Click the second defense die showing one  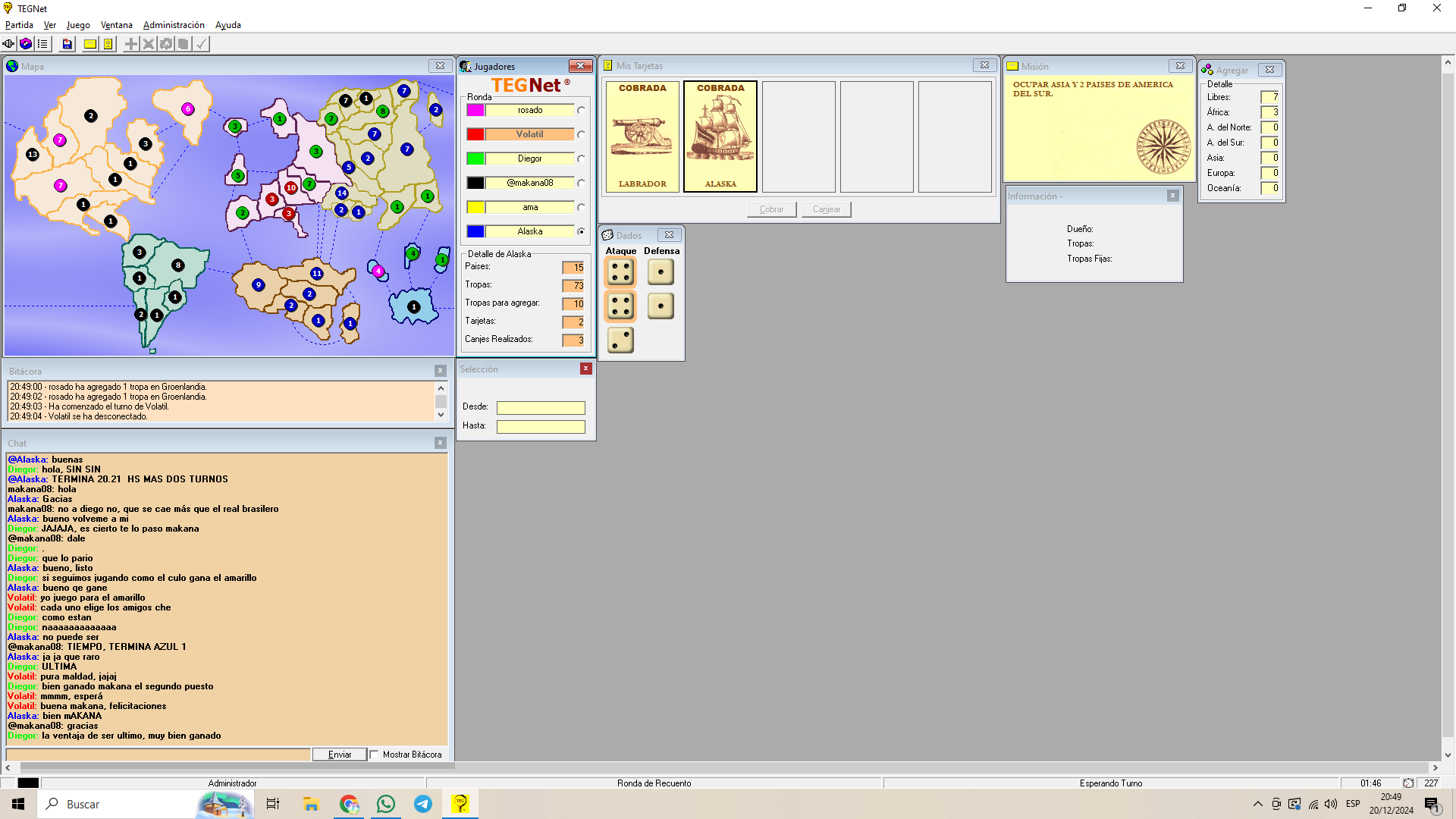(x=661, y=306)
